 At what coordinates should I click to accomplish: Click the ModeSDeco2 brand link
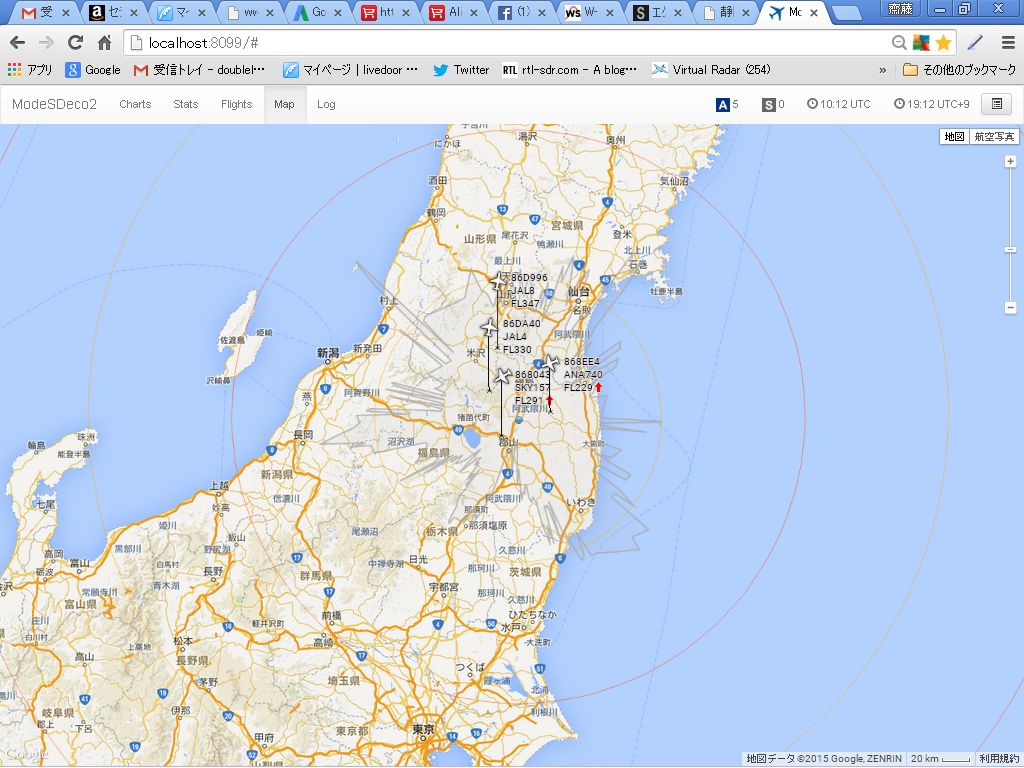click(x=54, y=104)
